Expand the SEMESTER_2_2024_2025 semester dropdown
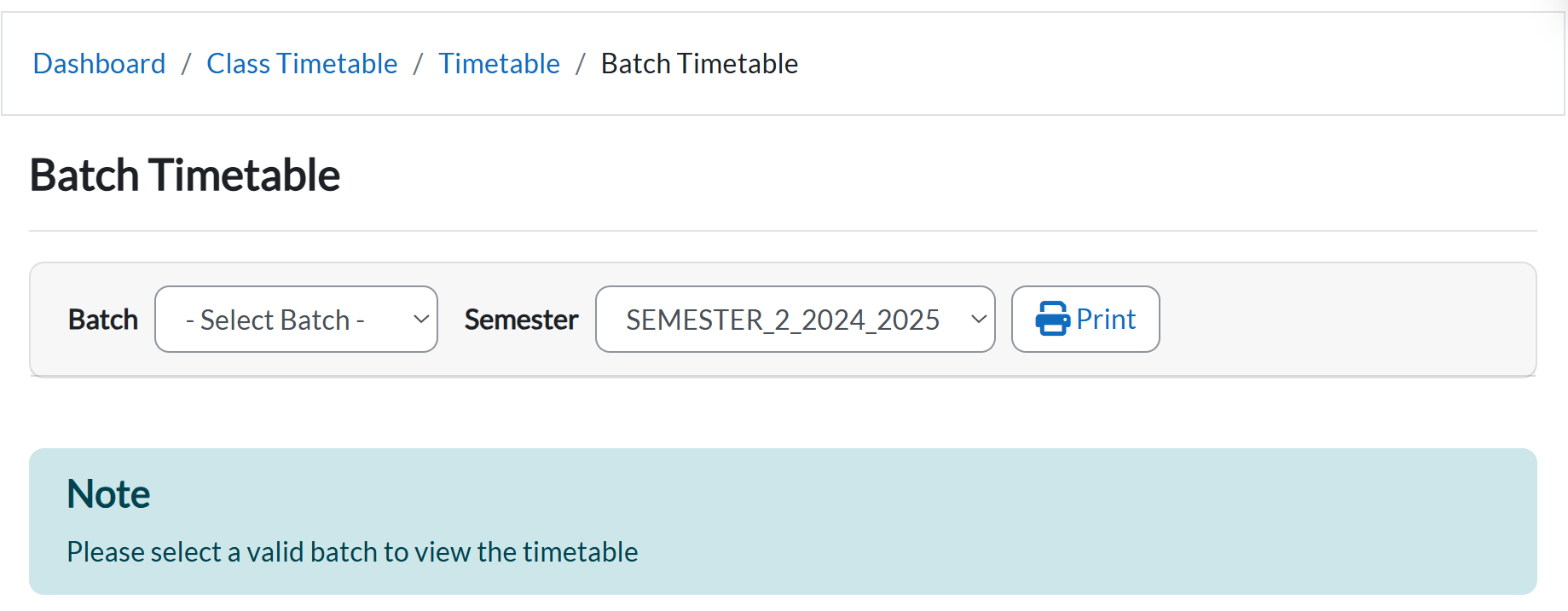Screen dimensions: 1568x611 (794, 320)
